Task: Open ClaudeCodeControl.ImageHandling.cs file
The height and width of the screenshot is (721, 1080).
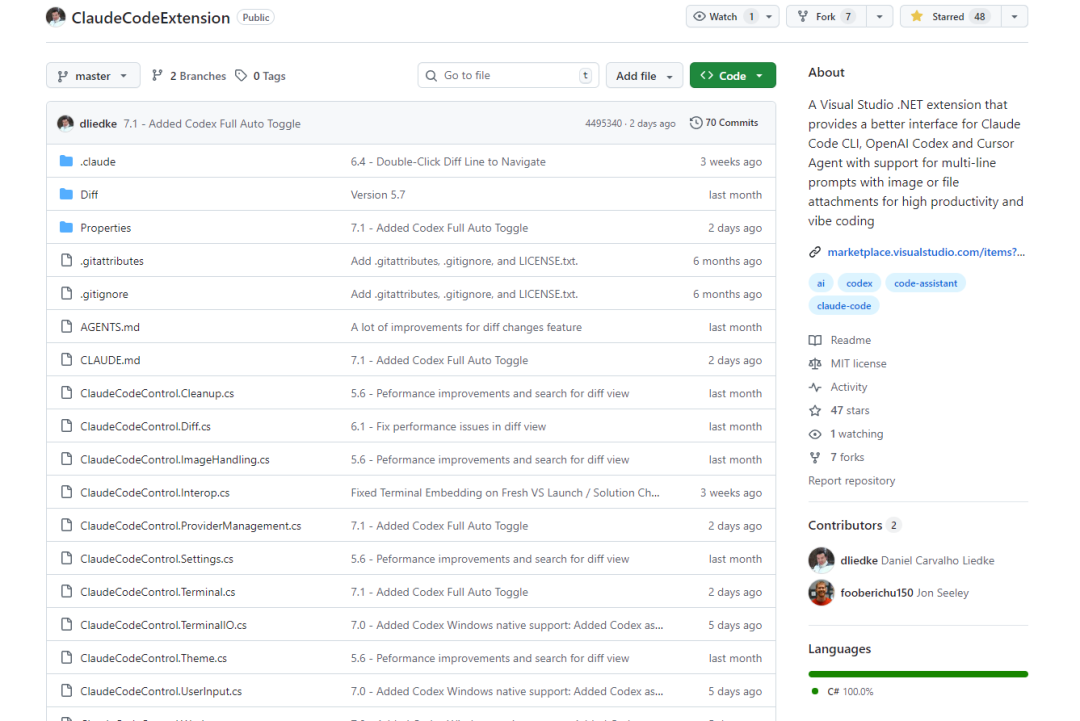Action: point(175,459)
